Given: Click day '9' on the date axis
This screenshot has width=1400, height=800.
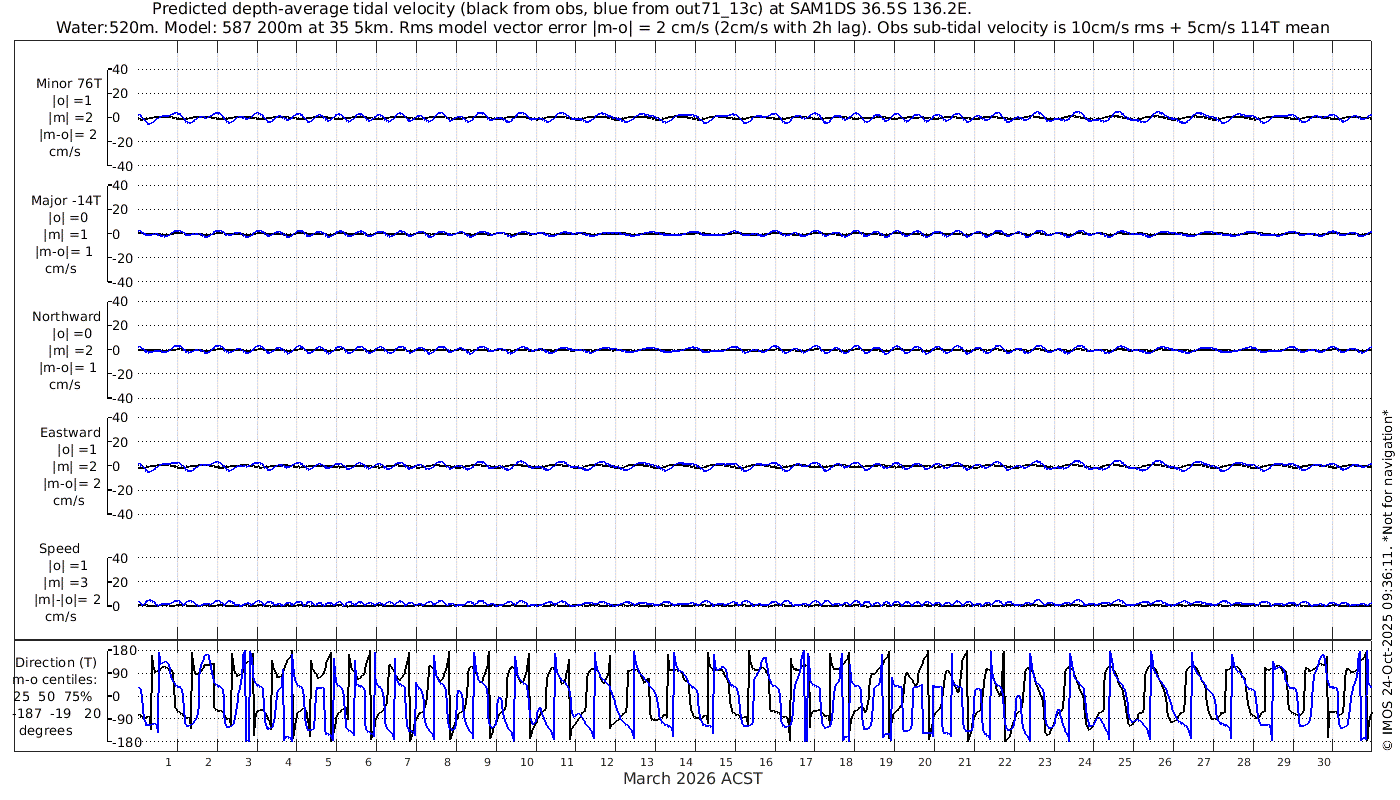Looking at the screenshot, I should tap(487, 762).
